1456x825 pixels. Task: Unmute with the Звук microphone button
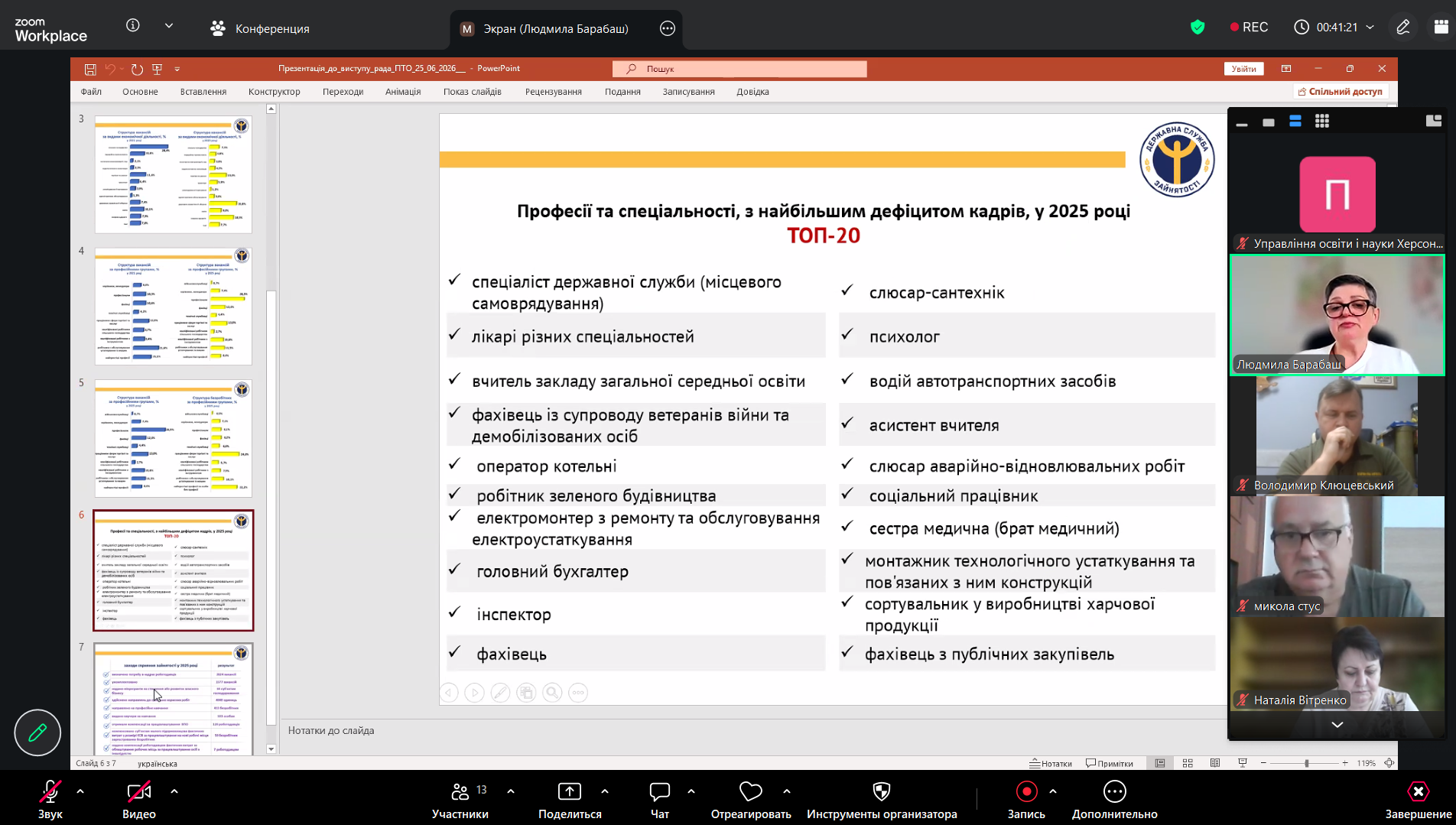(50, 800)
